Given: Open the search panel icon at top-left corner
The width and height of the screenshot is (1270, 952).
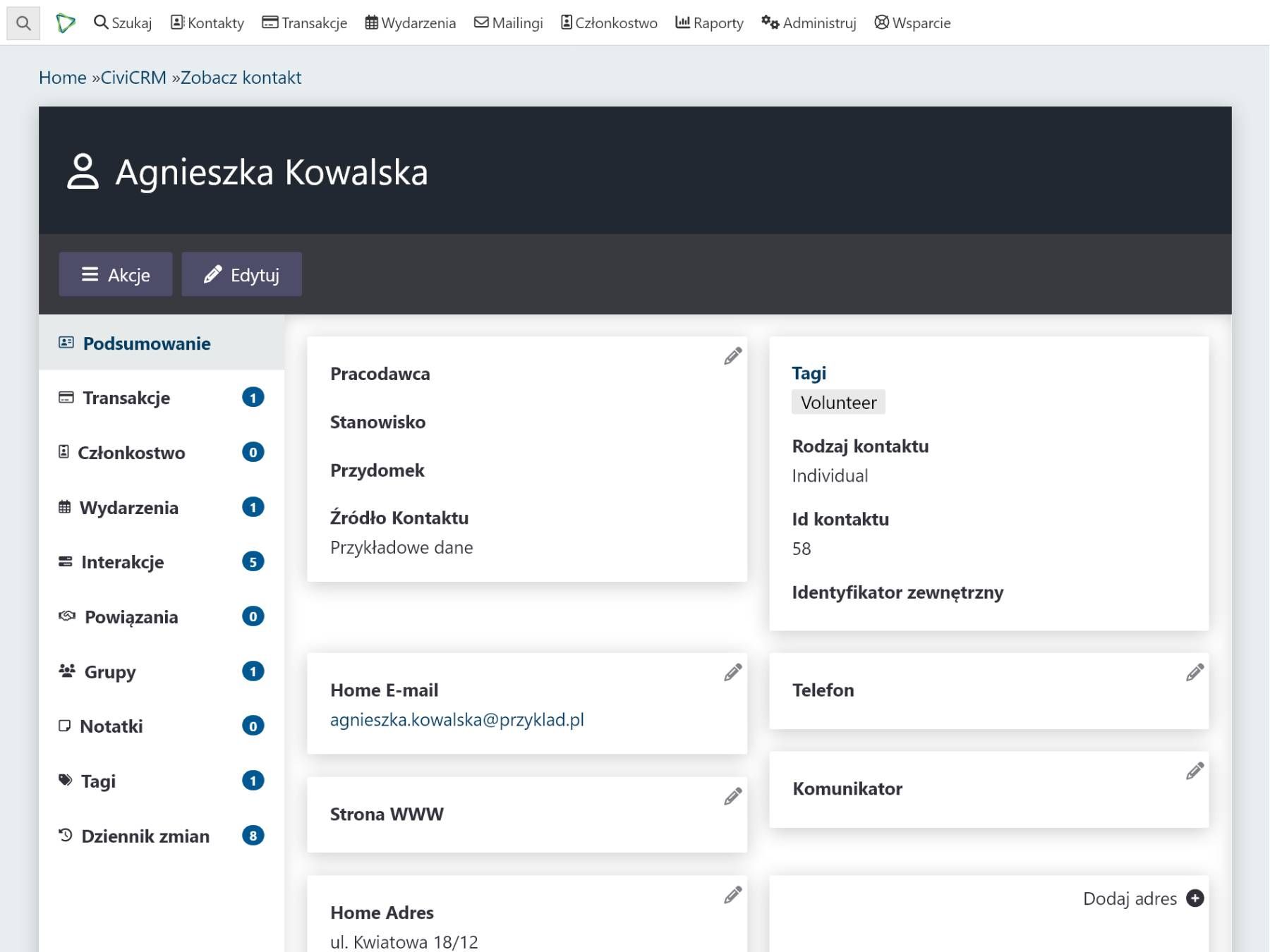Looking at the screenshot, I should pyautogui.click(x=23, y=22).
